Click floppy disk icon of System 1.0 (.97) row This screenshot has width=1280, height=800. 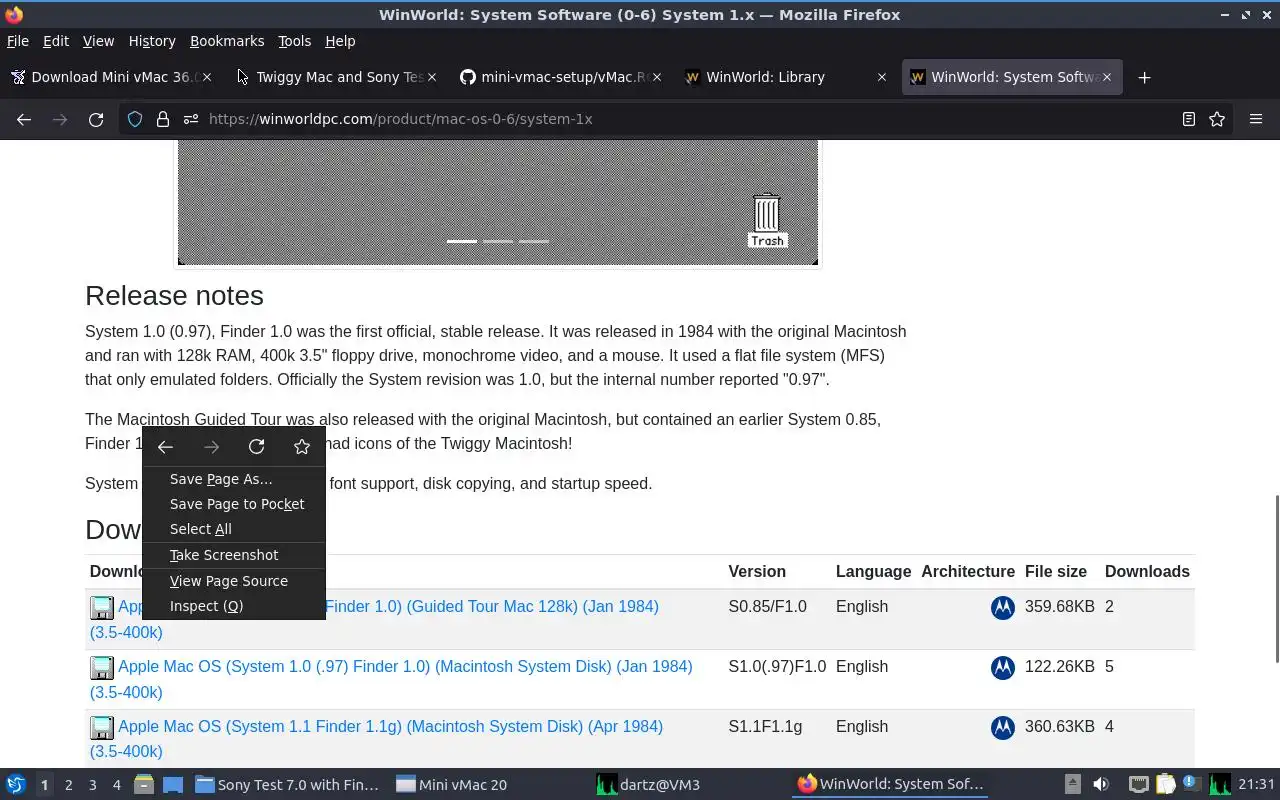(x=102, y=667)
